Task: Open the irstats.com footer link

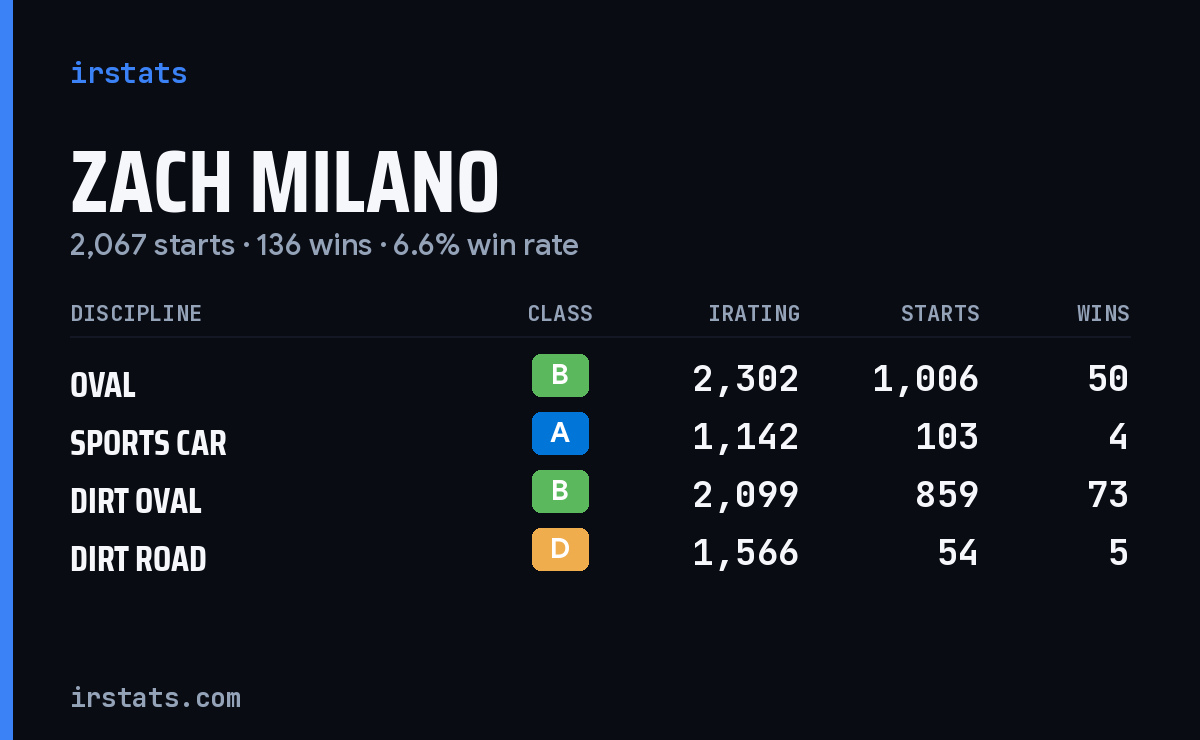Action: tap(155, 697)
